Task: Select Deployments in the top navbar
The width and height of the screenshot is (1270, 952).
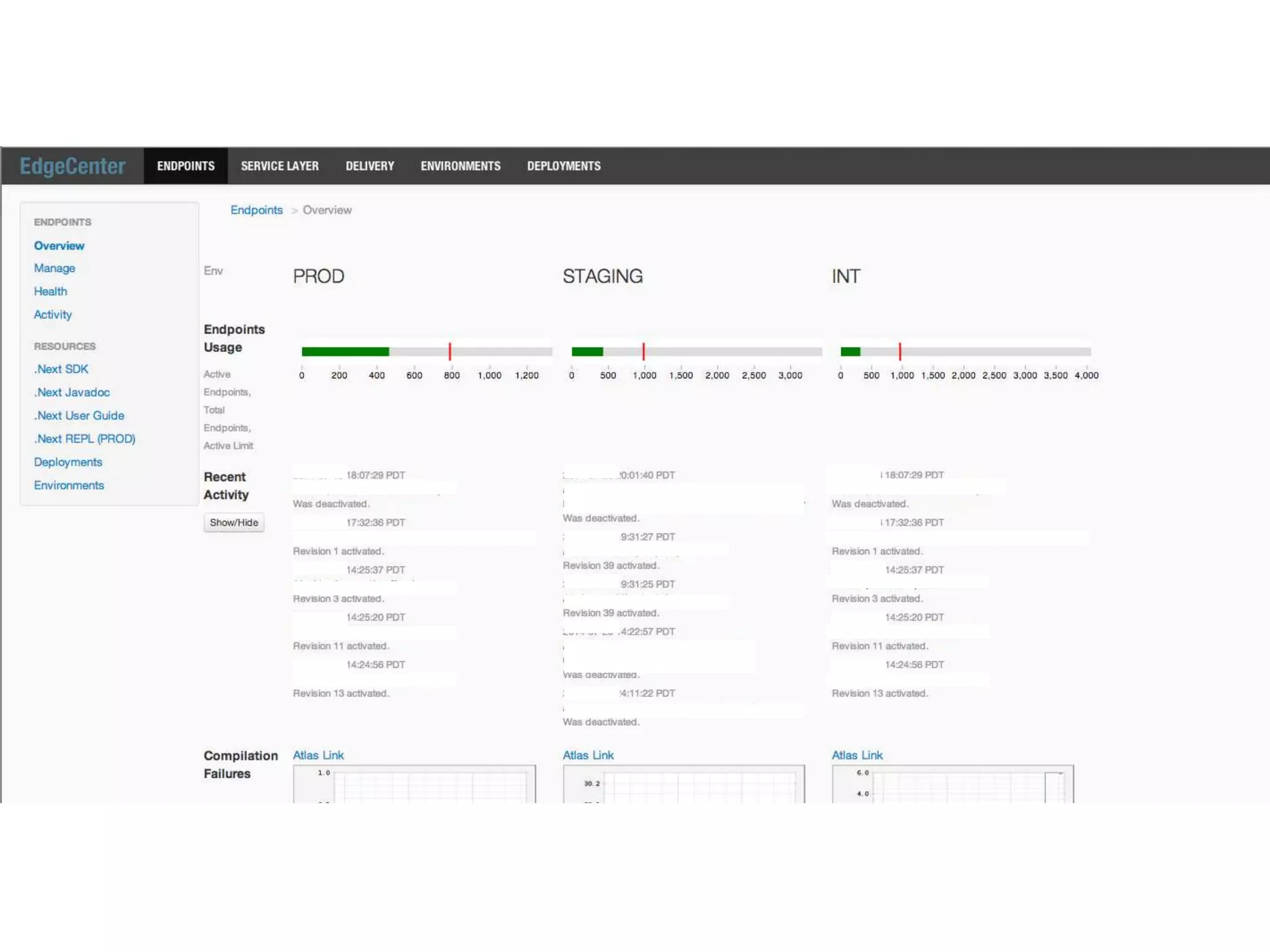Action: pyautogui.click(x=564, y=166)
